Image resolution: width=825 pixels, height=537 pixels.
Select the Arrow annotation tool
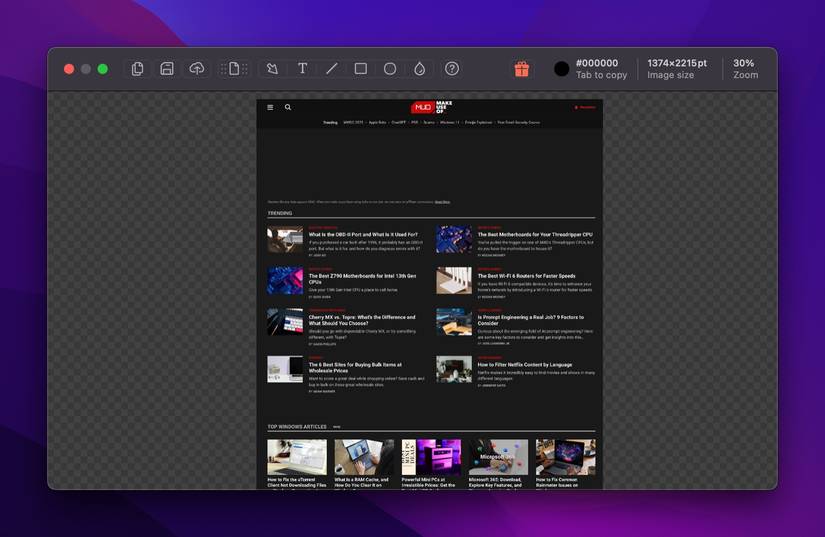272,69
